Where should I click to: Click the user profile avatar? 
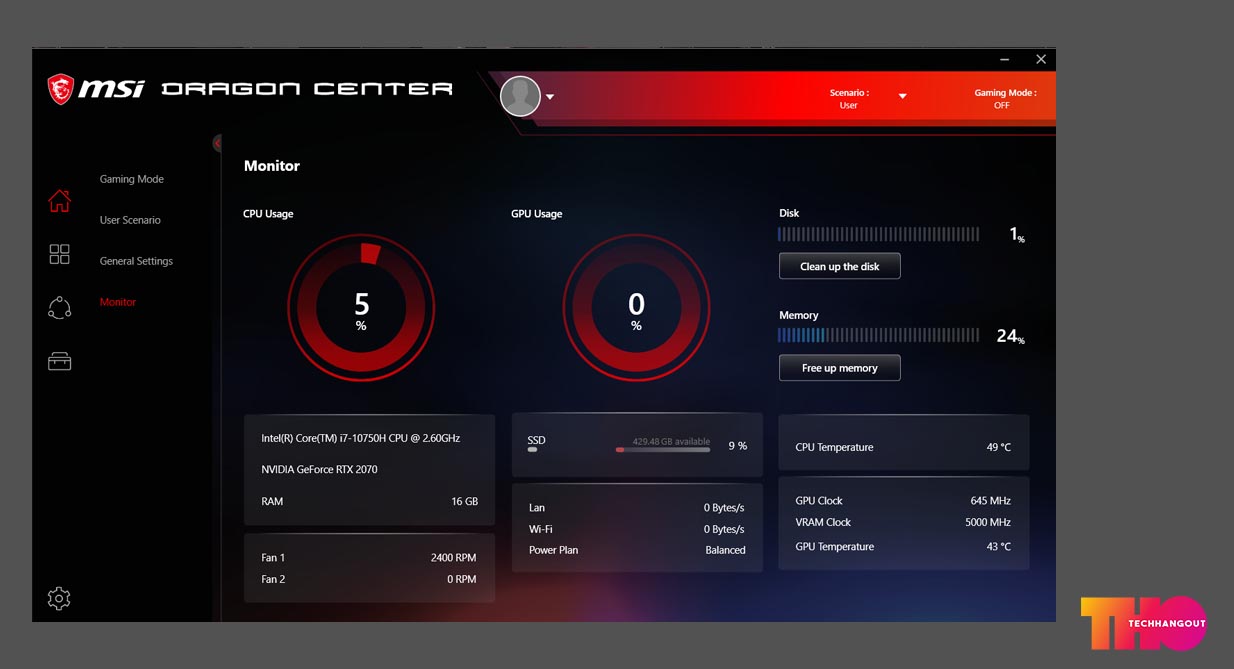(x=520, y=96)
